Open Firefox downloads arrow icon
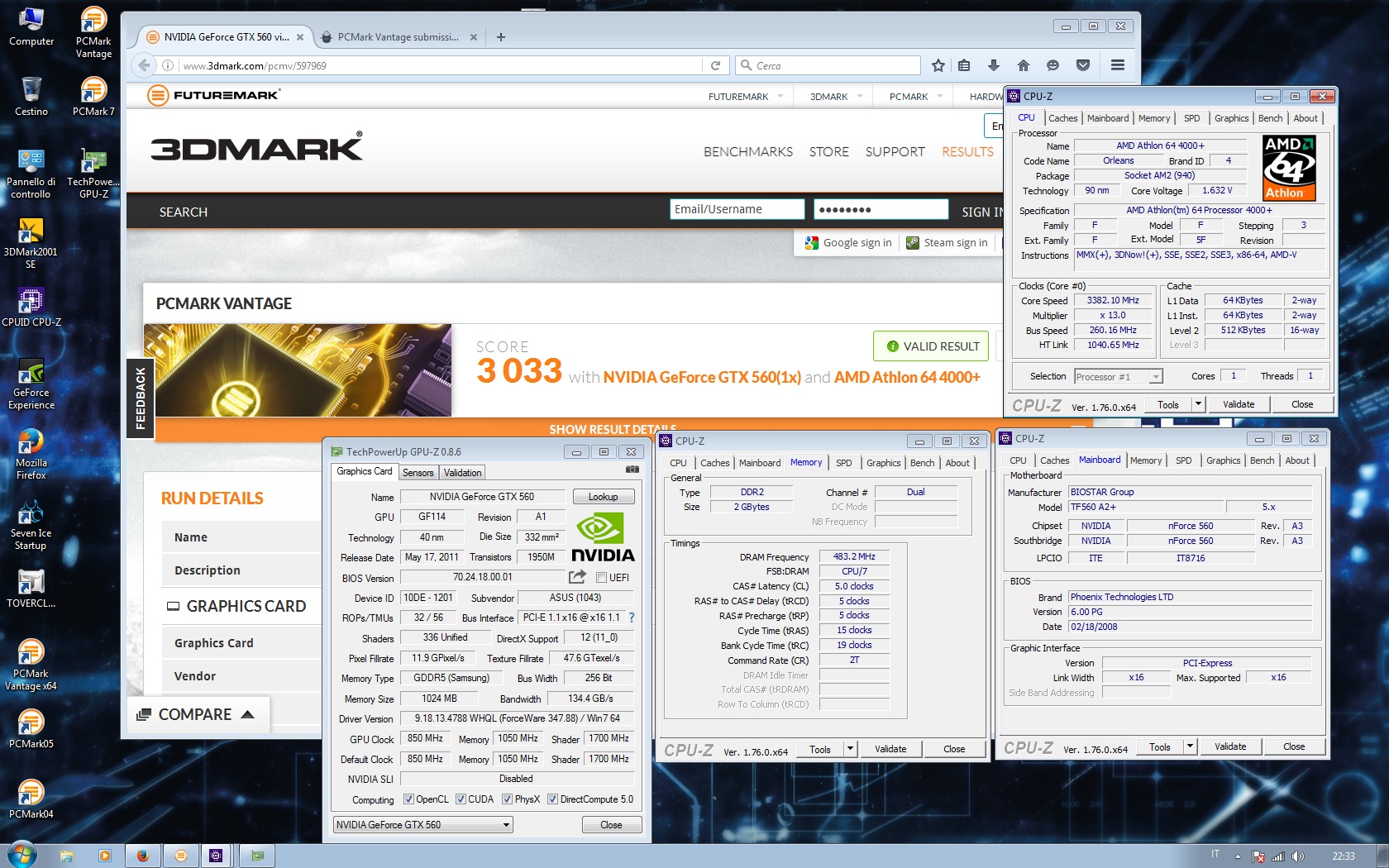Image resolution: width=1389 pixels, height=868 pixels. pos(994,65)
